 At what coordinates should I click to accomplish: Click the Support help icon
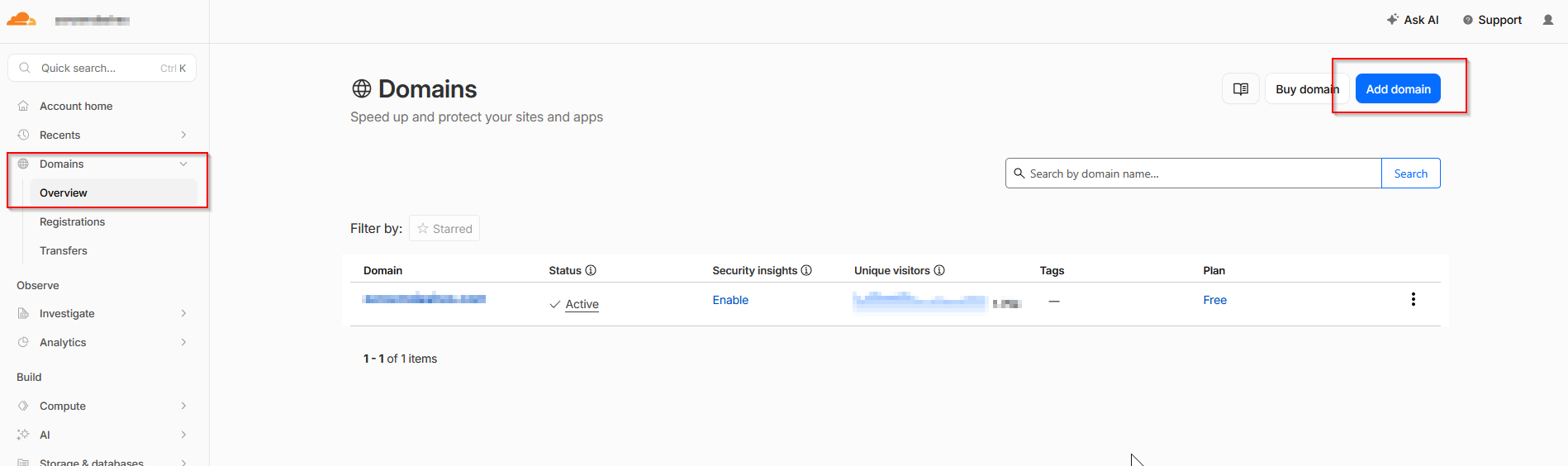[x=1468, y=20]
